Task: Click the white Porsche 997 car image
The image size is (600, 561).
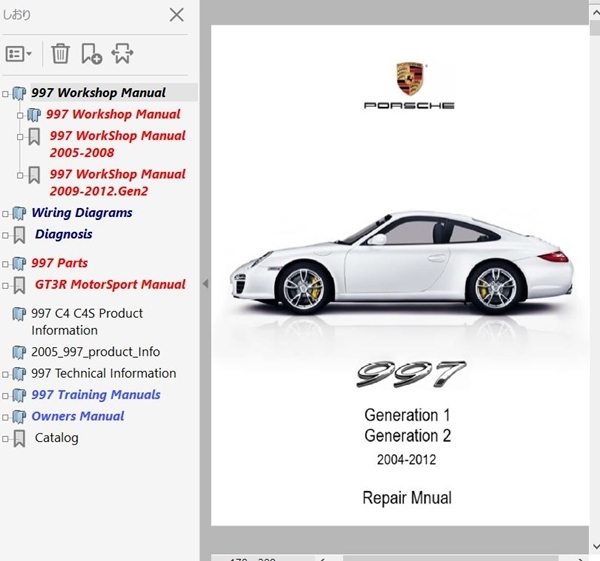Action: pyautogui.click(x=401, y=263)
